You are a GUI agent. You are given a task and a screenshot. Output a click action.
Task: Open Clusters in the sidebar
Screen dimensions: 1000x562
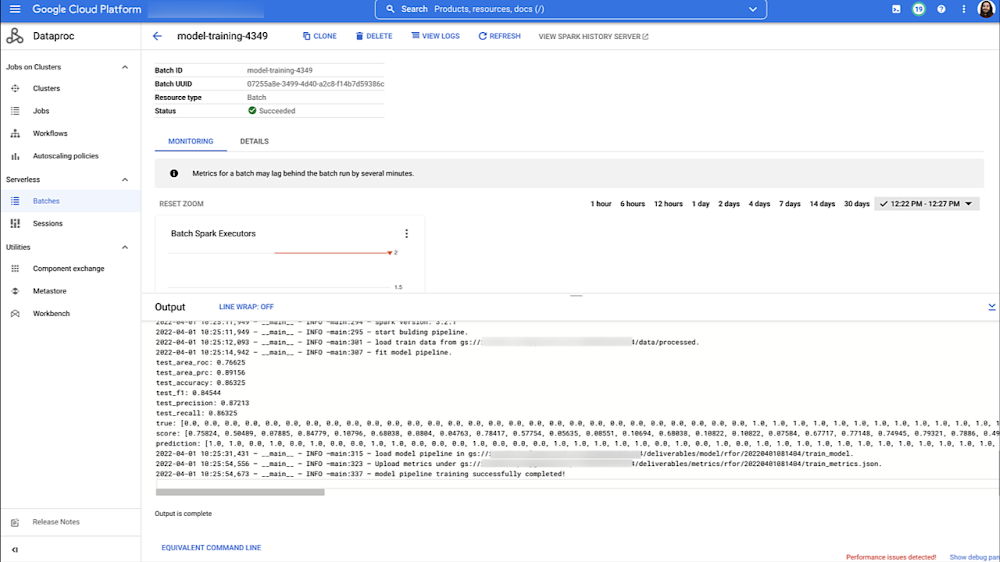click(47, 89)
